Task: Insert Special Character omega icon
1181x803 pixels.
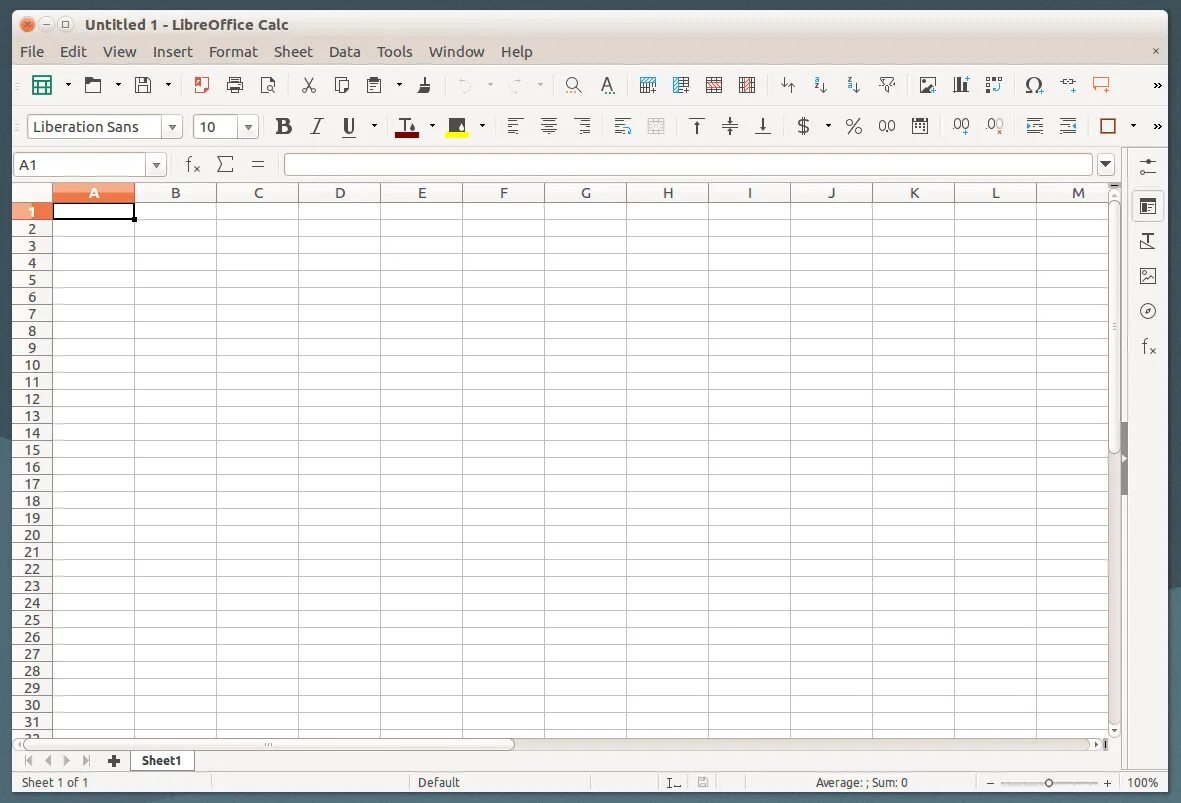Action: [1034, 85]
